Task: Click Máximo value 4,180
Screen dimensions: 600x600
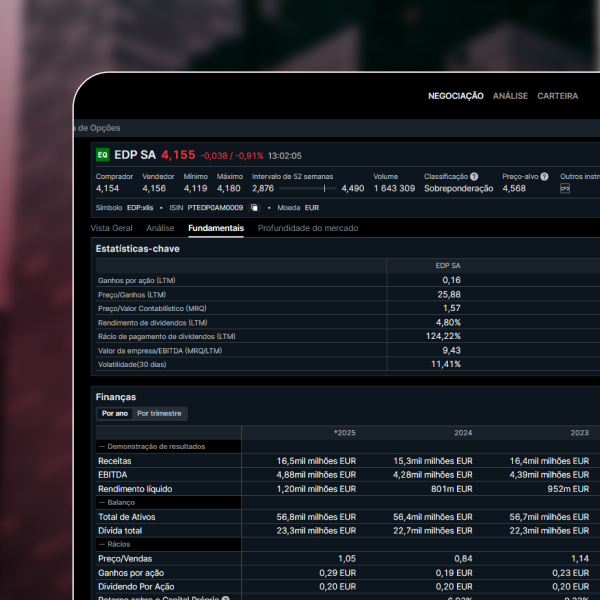Action: click(x=229, y=188)
